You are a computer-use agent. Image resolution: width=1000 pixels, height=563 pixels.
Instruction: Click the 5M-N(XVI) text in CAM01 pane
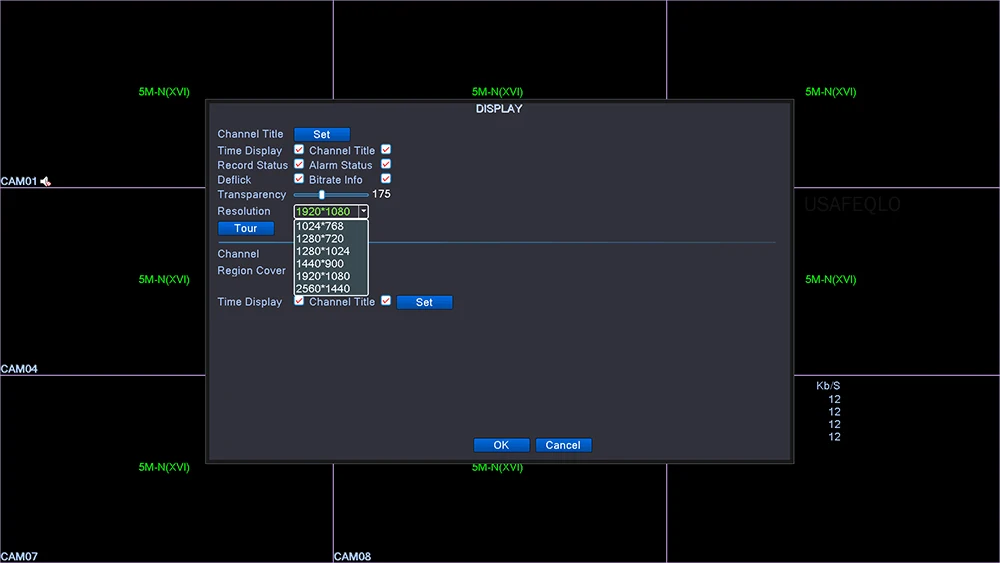[x=164, y=92]
